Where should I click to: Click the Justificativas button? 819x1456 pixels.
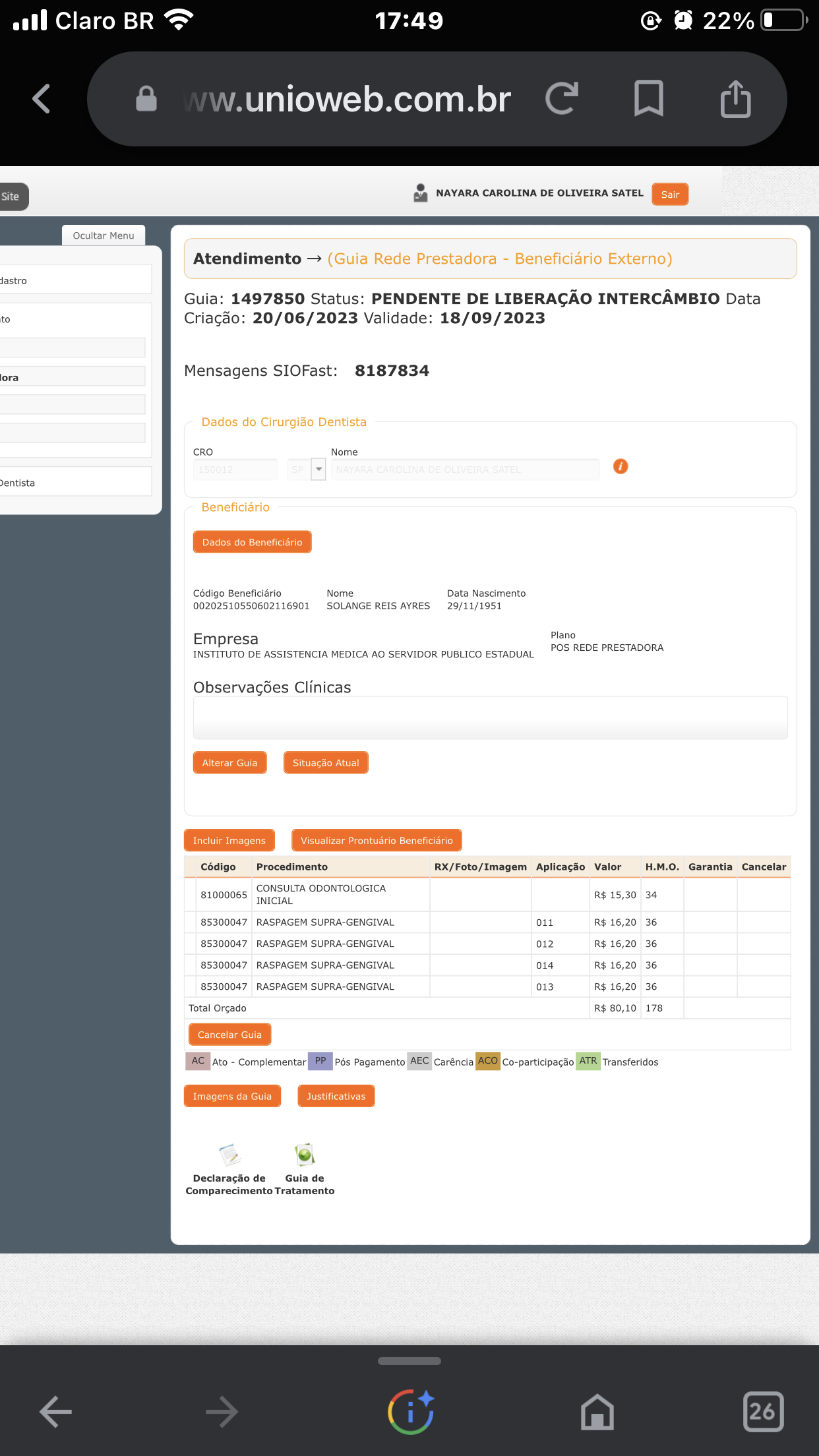(x=336, y=1096)
